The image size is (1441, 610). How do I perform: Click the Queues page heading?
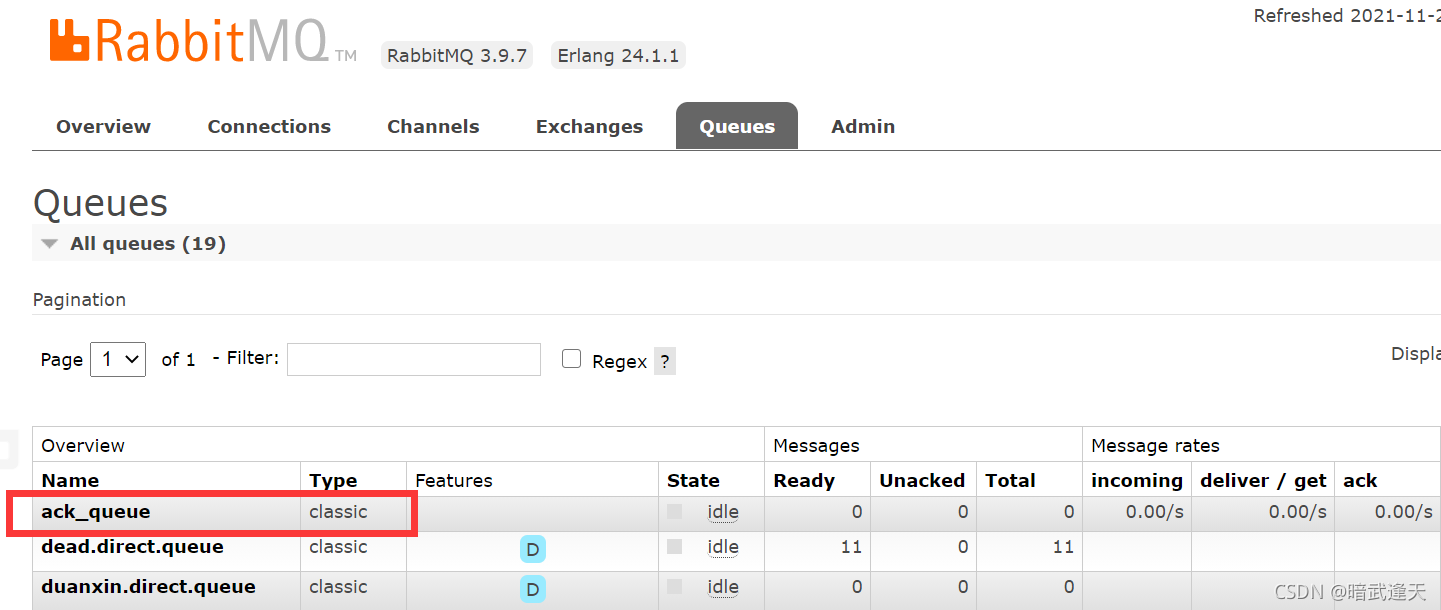100,203
